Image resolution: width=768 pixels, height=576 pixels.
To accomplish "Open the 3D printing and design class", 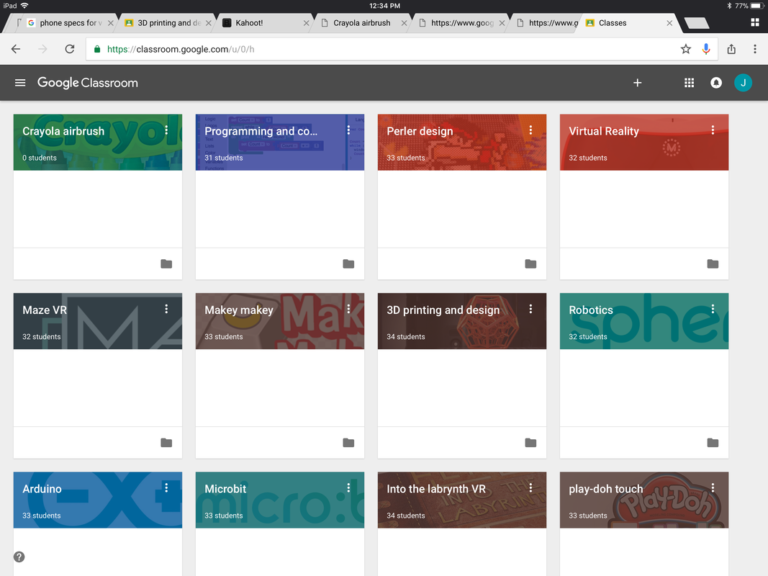I will 443,310.
